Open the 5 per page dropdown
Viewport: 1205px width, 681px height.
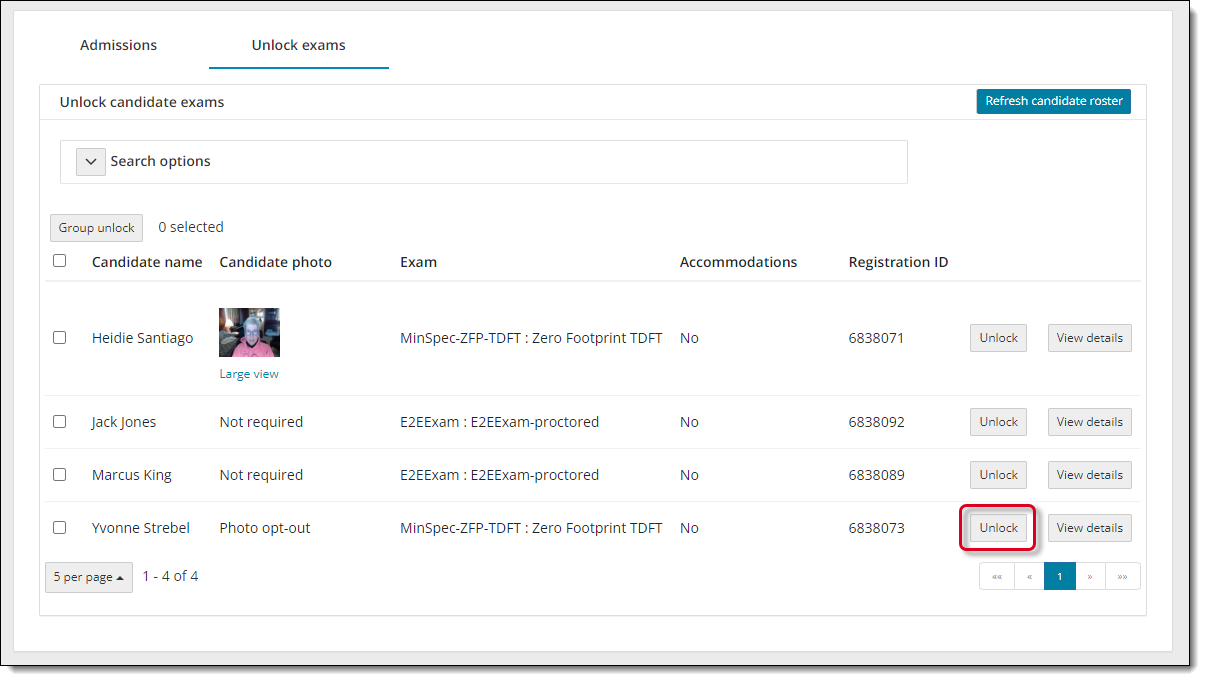point(89,577)
